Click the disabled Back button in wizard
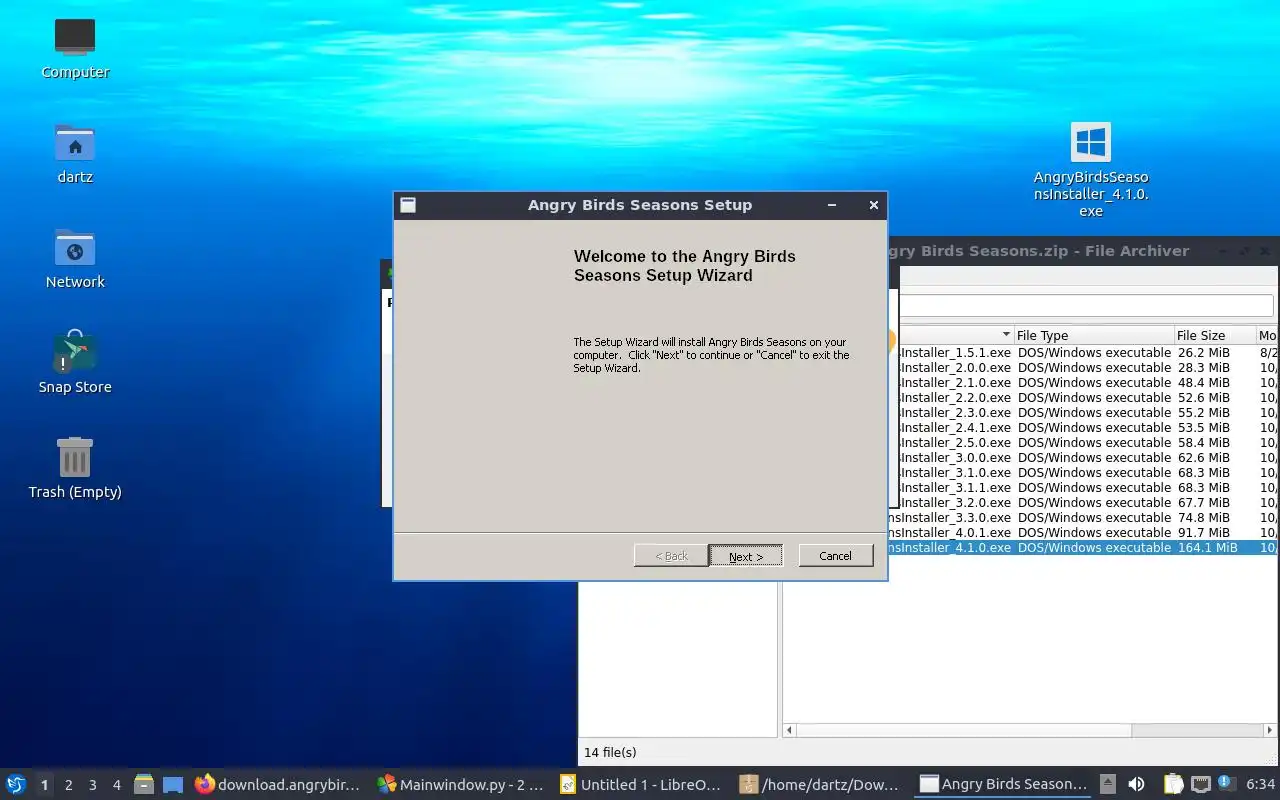This screenshot has width=1280, height=800. pos(671,556)
